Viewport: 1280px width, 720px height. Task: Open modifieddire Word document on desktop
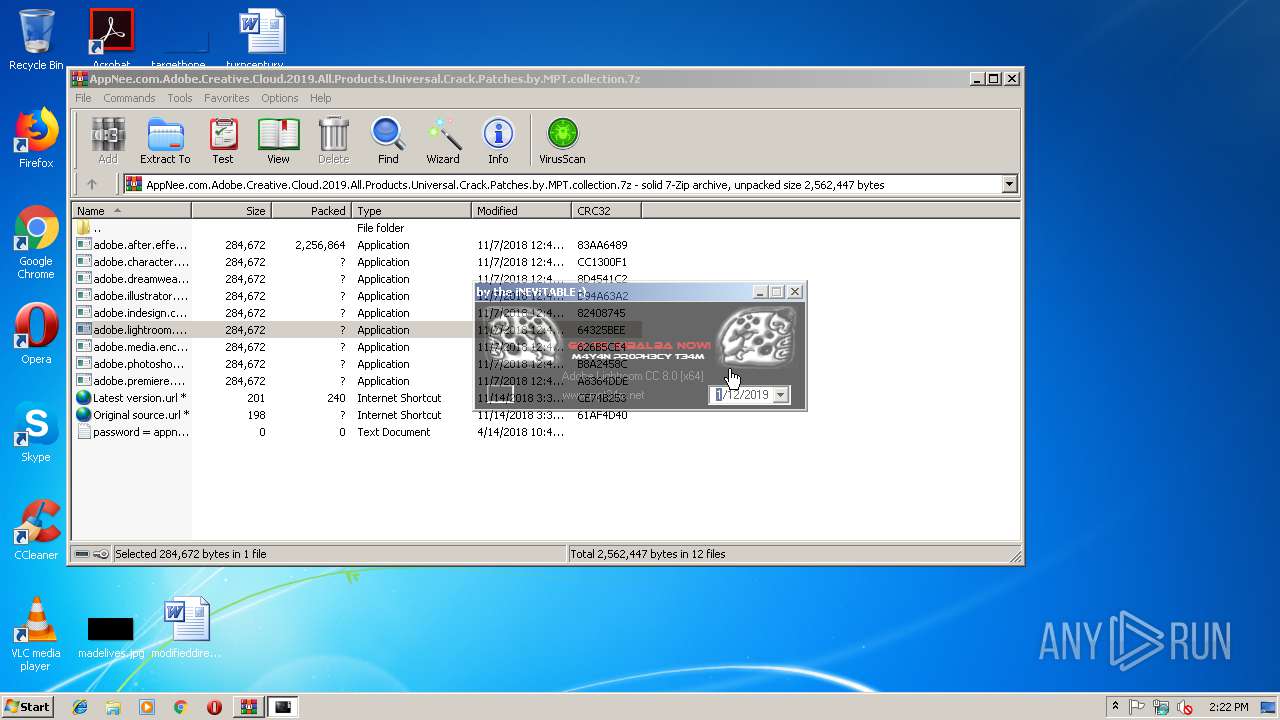(186, 628)
